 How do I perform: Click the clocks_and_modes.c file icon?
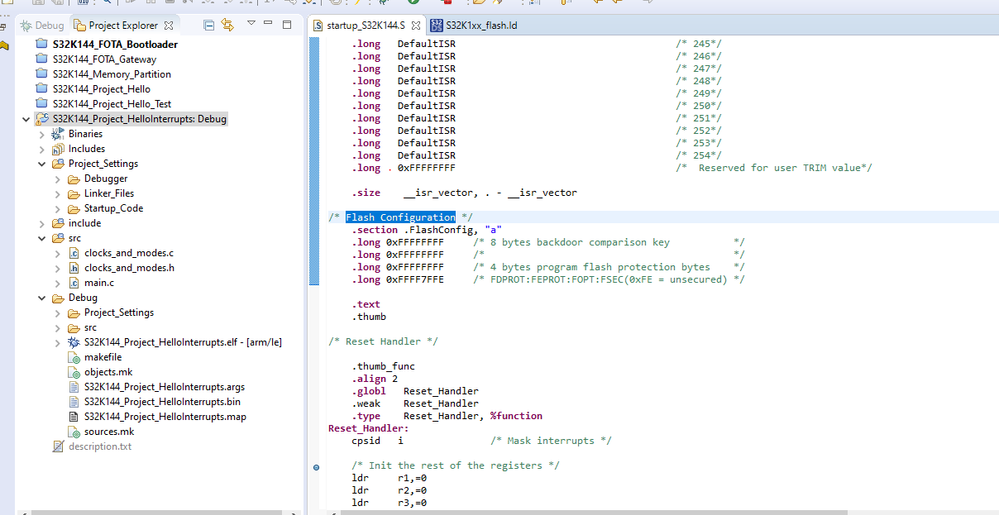coord(73,253)
